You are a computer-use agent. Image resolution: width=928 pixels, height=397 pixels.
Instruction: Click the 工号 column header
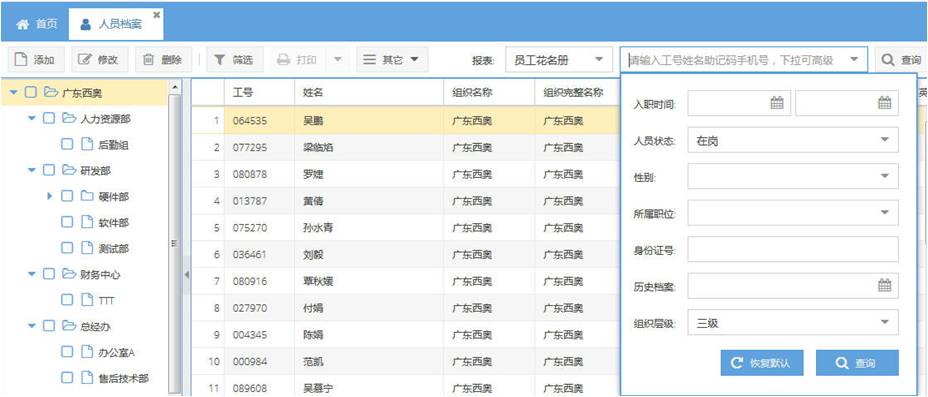pos(259,92)
